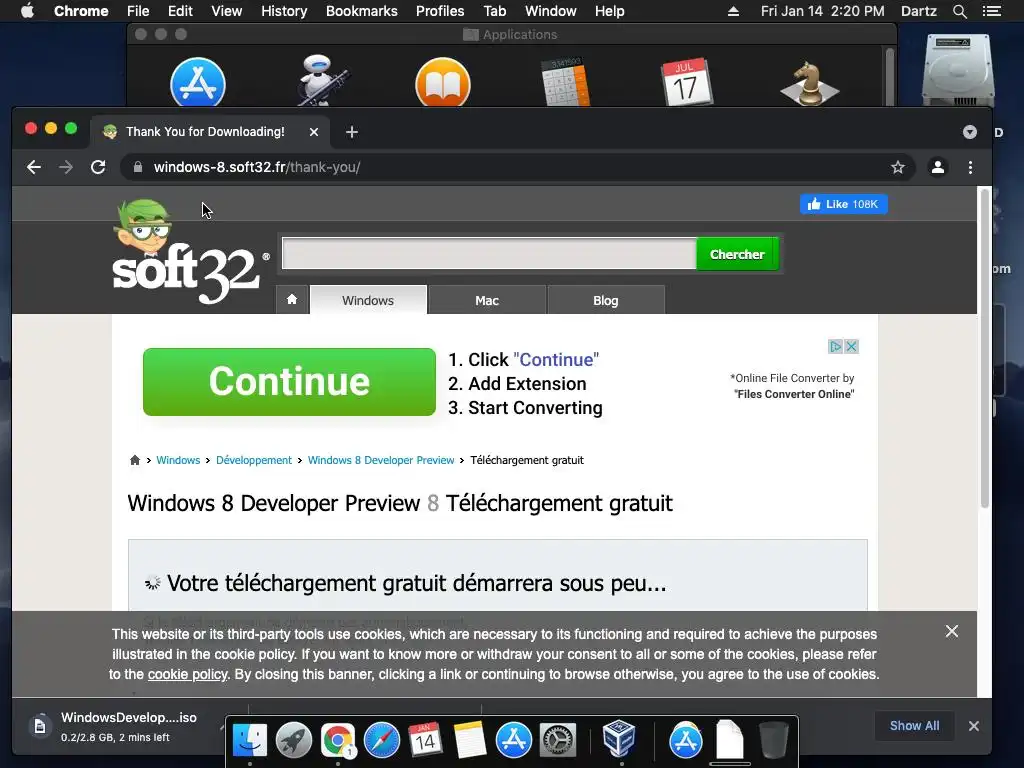This screenshot has width=1024, height=768.
Task: Open Finder from the Dock
Action: [x=250, y=741]
